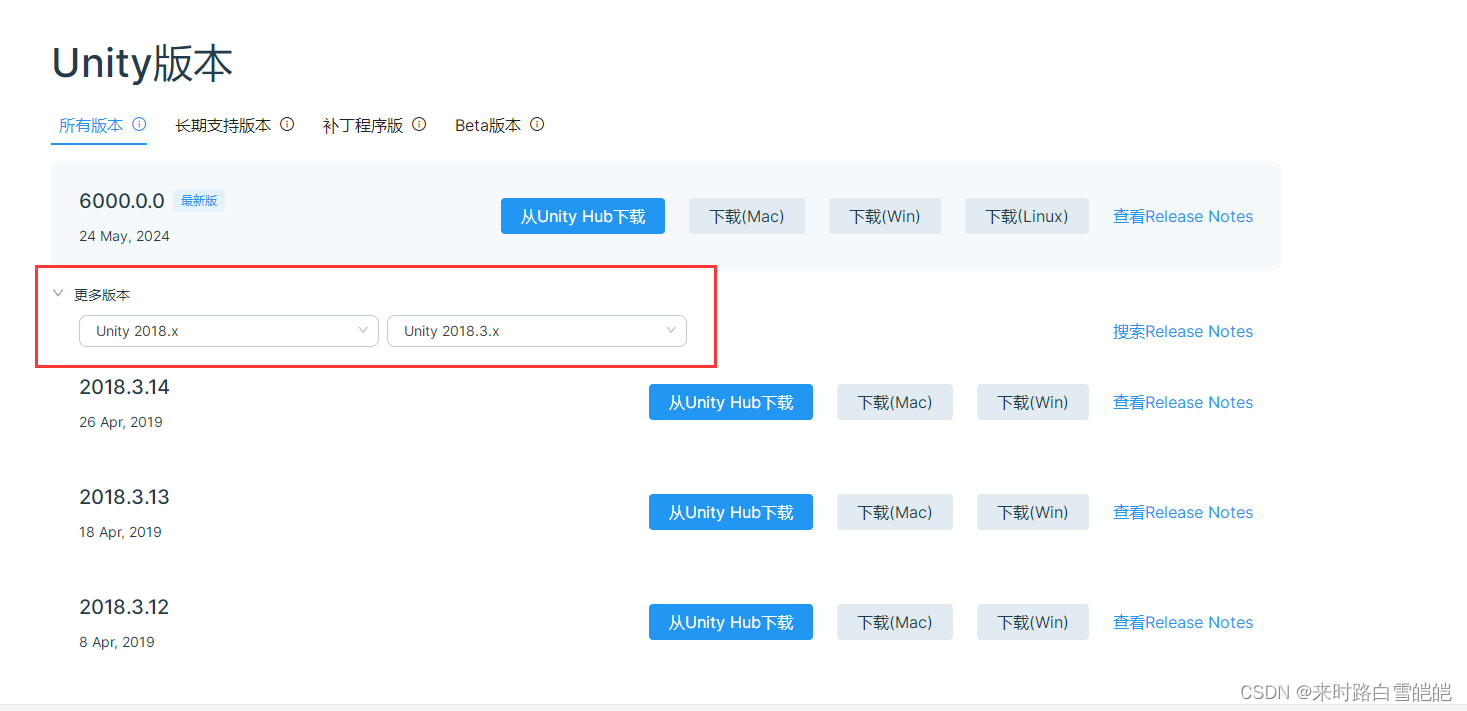This screenshot has height=711, width=1467.
Task: Collapse the 更多版本 section
Action: coord(58,293)
